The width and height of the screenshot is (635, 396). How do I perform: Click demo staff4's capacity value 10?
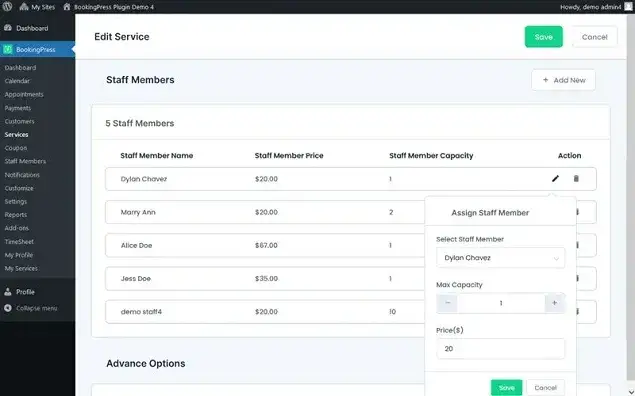pyautogui.click(x=392, y=312)
